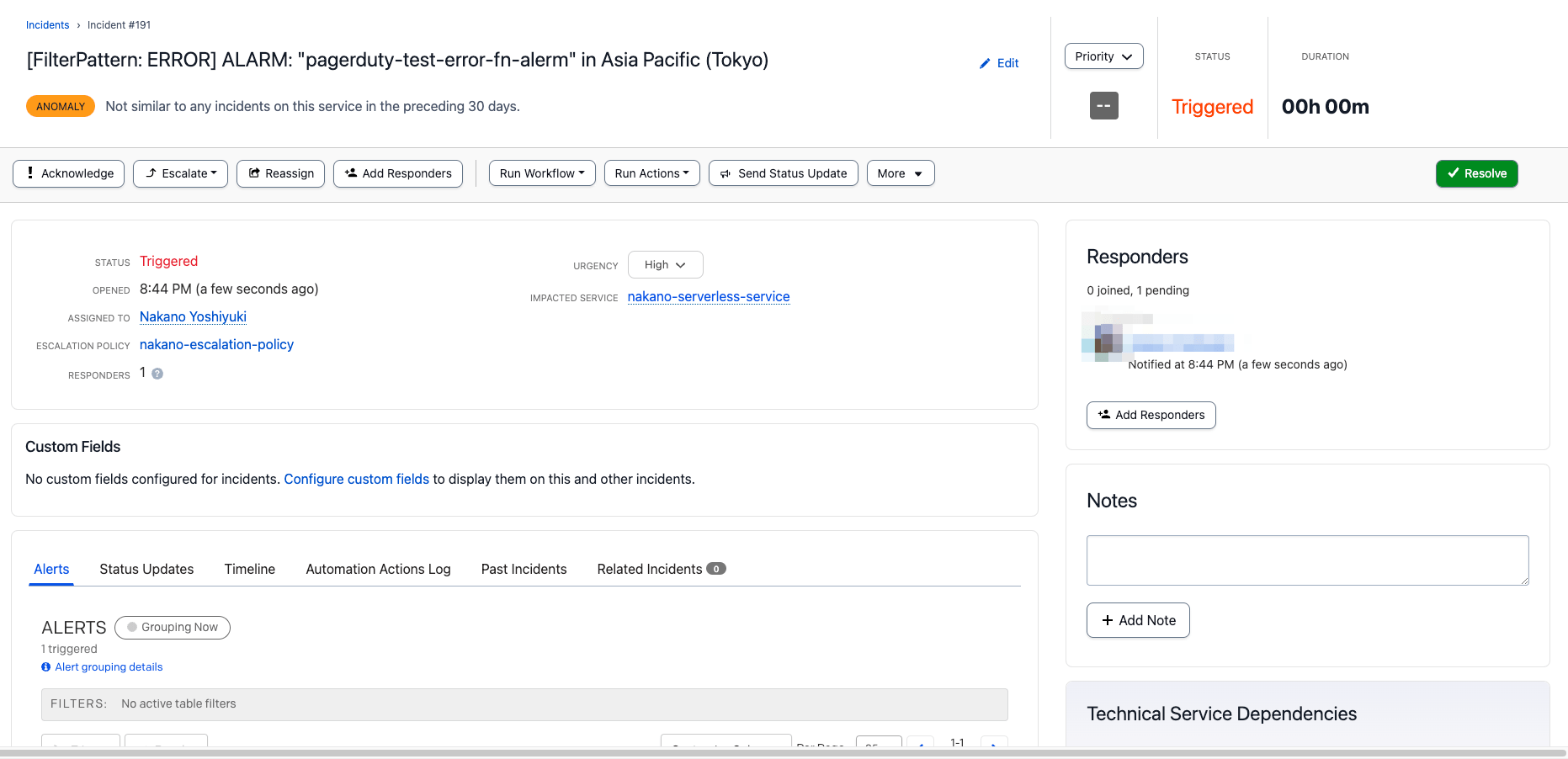Expand the More actions menu
The height and width of the screenshot is (759, 1568).
(900, 173)
